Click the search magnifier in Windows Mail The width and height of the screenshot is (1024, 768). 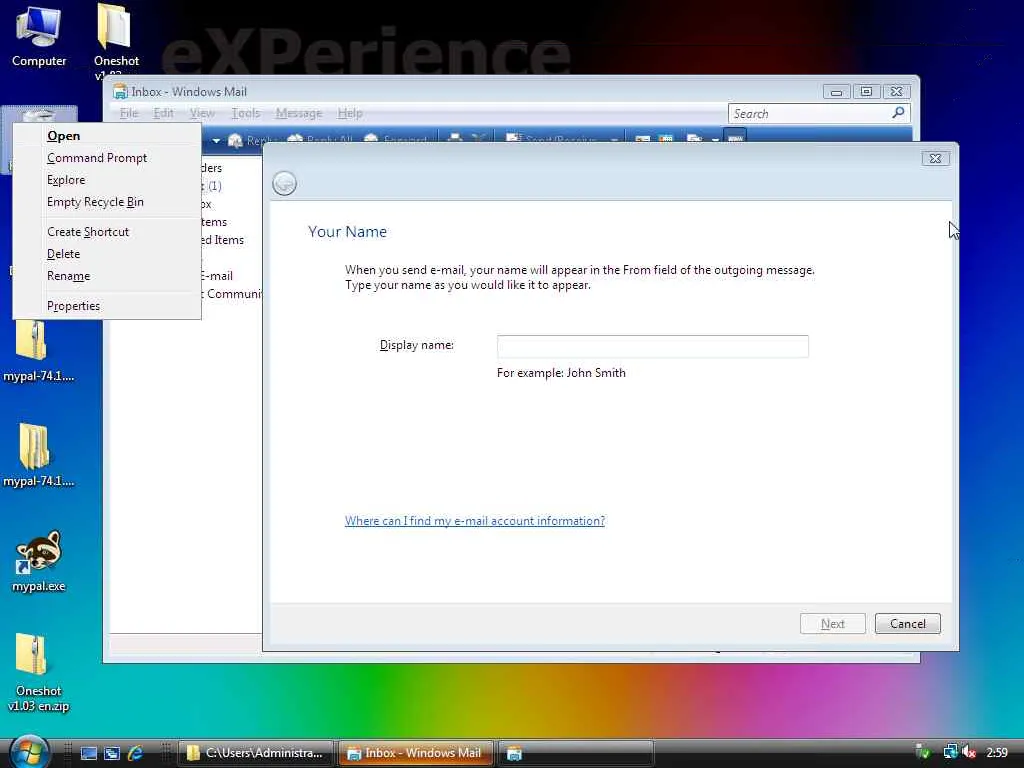tap(898, 113)
